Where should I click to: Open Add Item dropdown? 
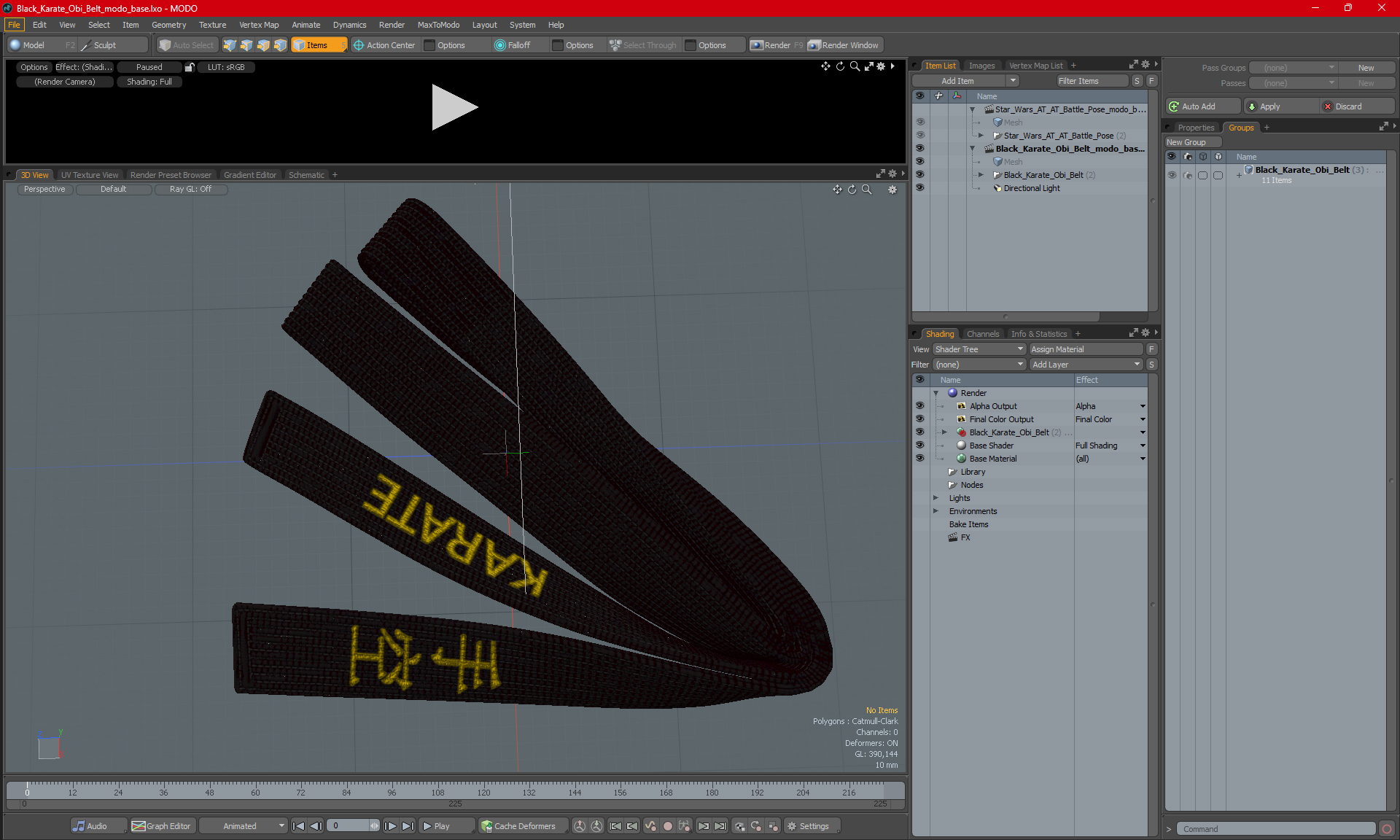click(965, 81)
